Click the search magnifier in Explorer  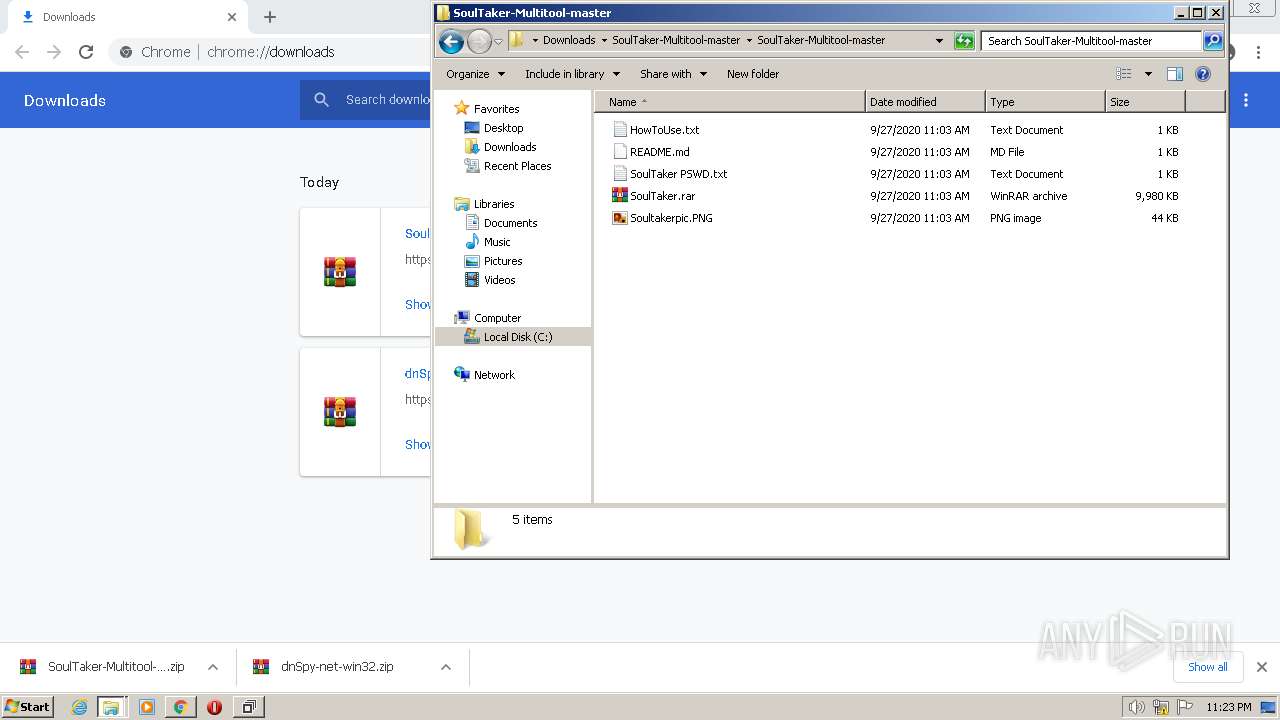pos(1213,41)
